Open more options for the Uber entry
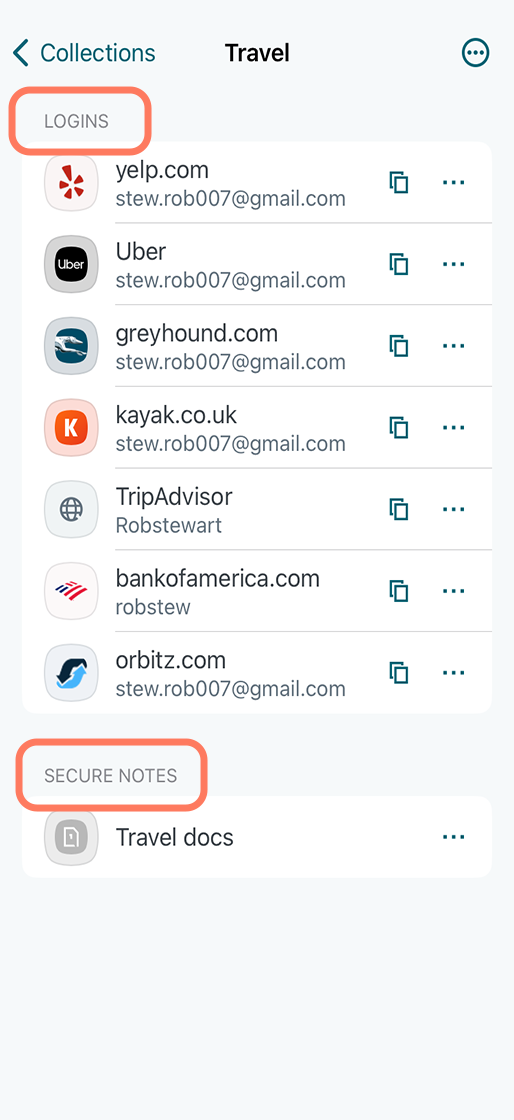514x1120 pixels. [453, 264]
